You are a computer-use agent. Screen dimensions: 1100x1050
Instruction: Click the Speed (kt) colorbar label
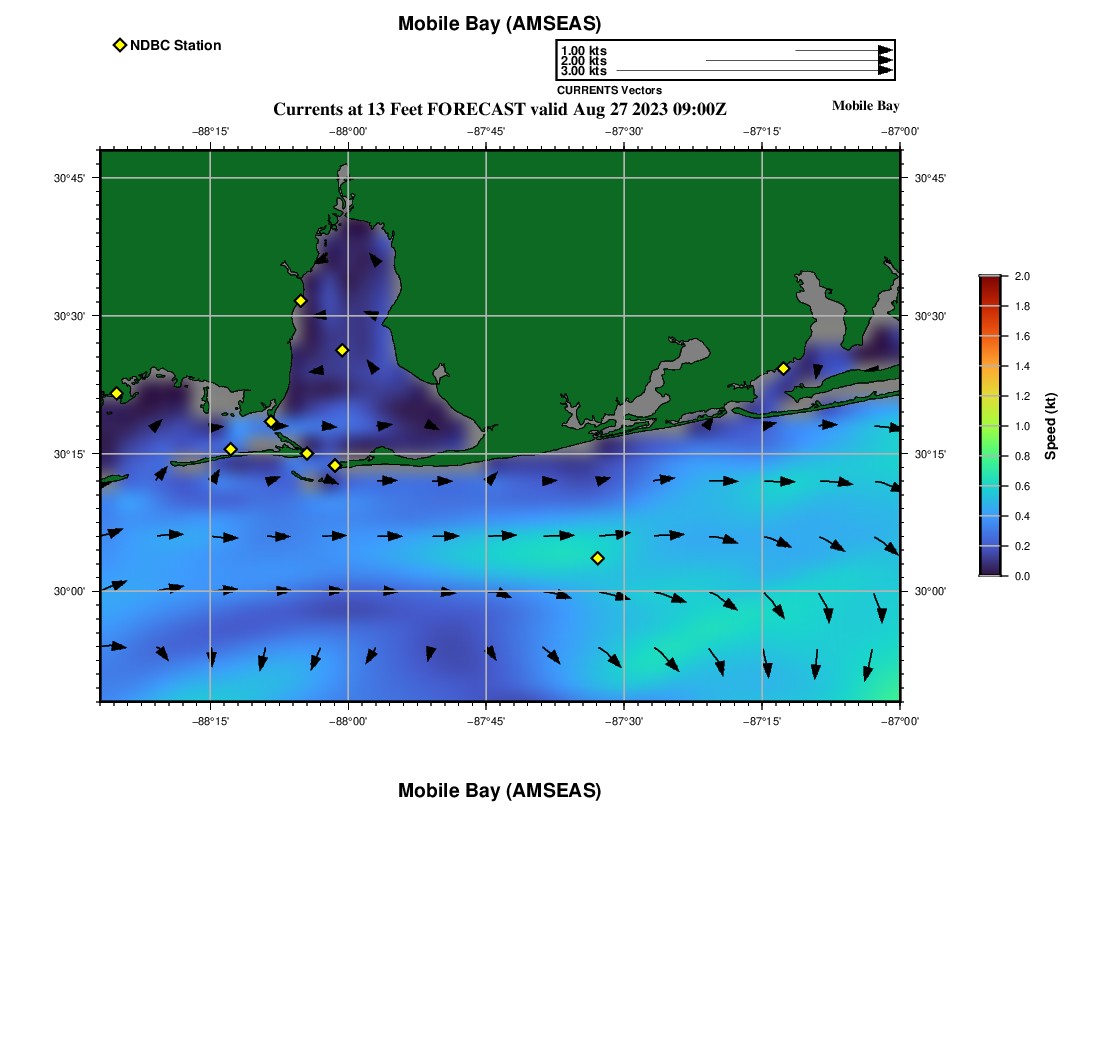(x=1051, y=426)
